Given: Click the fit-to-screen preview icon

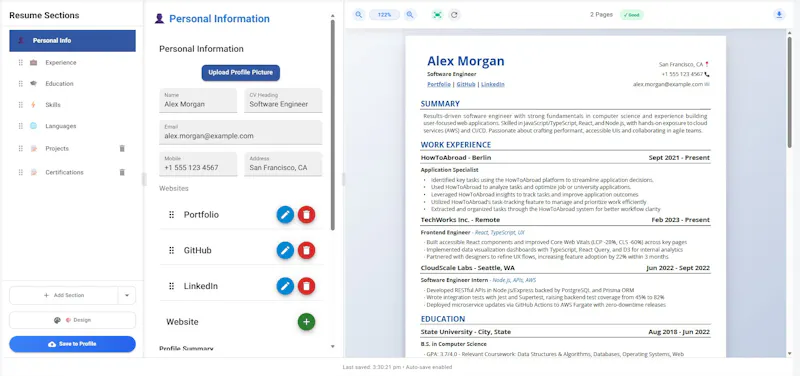Looking at the screenshot, I should click(x=437, y=15).
